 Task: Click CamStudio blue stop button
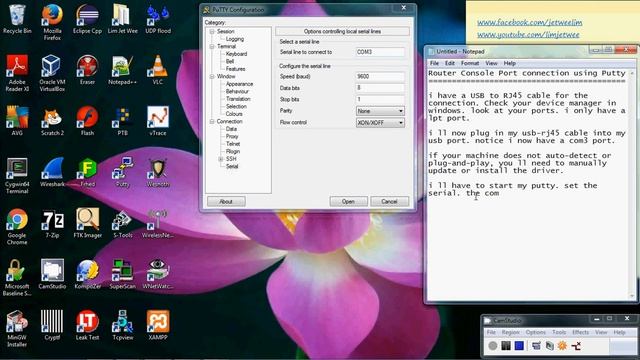coord(519,346)
